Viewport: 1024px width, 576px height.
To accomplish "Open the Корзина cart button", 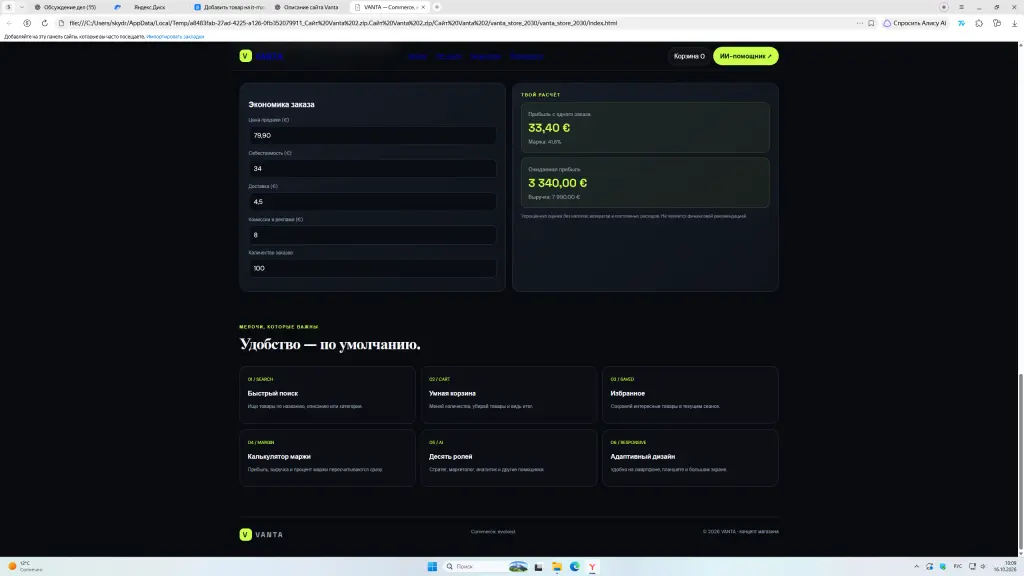I will click(x=689, y=56).
